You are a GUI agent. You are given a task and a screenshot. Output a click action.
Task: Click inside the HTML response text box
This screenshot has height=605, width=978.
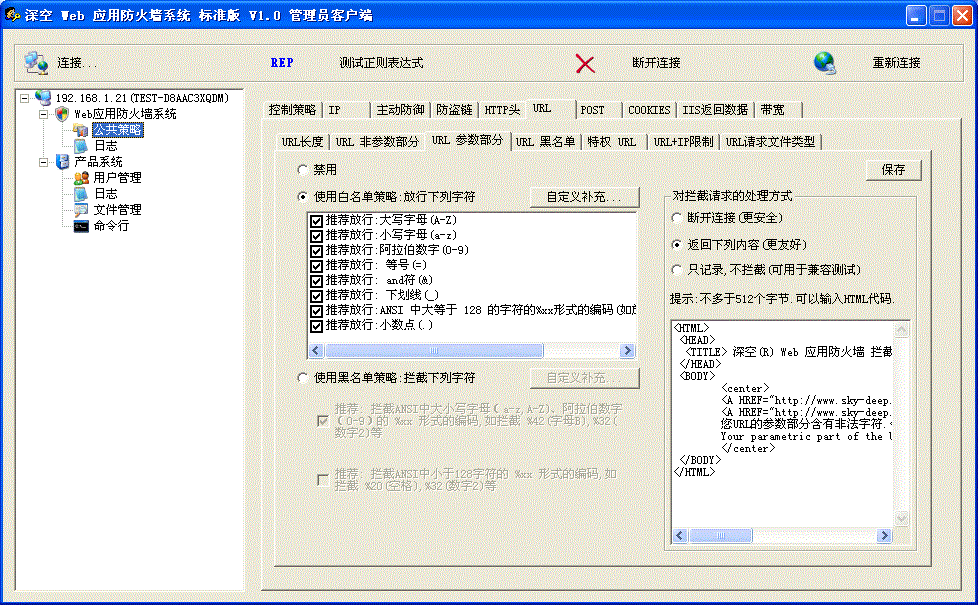point(783,424)
